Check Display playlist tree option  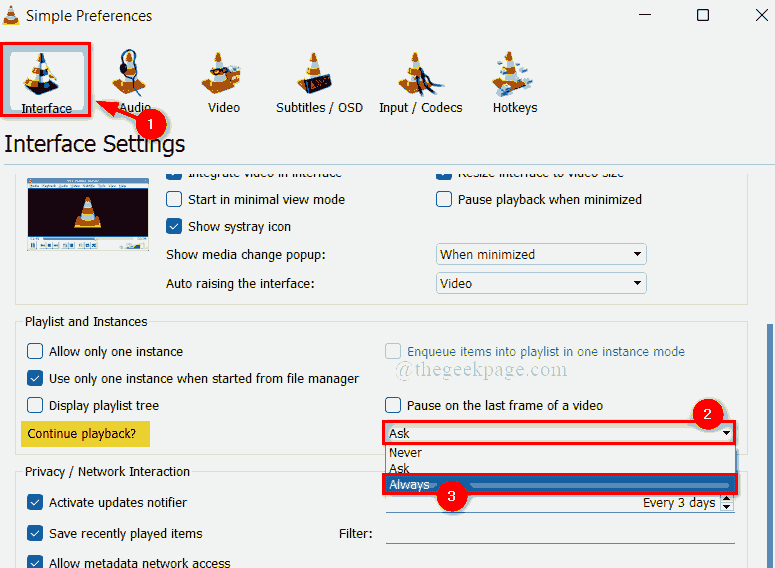[36, 406]
